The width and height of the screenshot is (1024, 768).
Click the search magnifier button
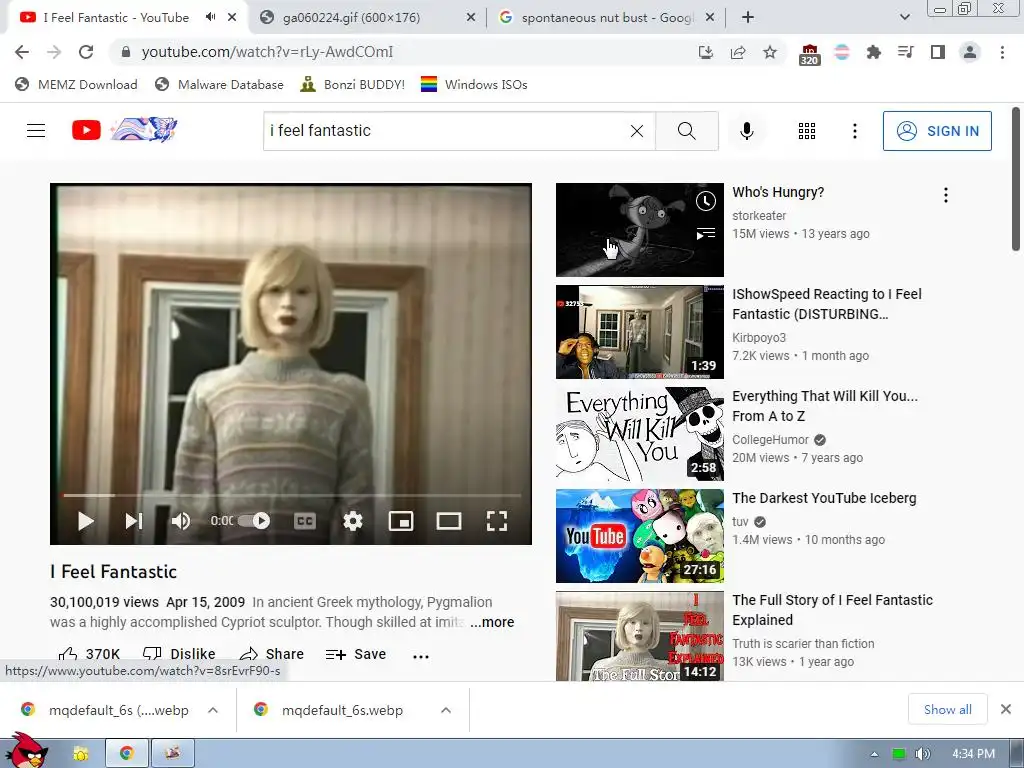686,131
